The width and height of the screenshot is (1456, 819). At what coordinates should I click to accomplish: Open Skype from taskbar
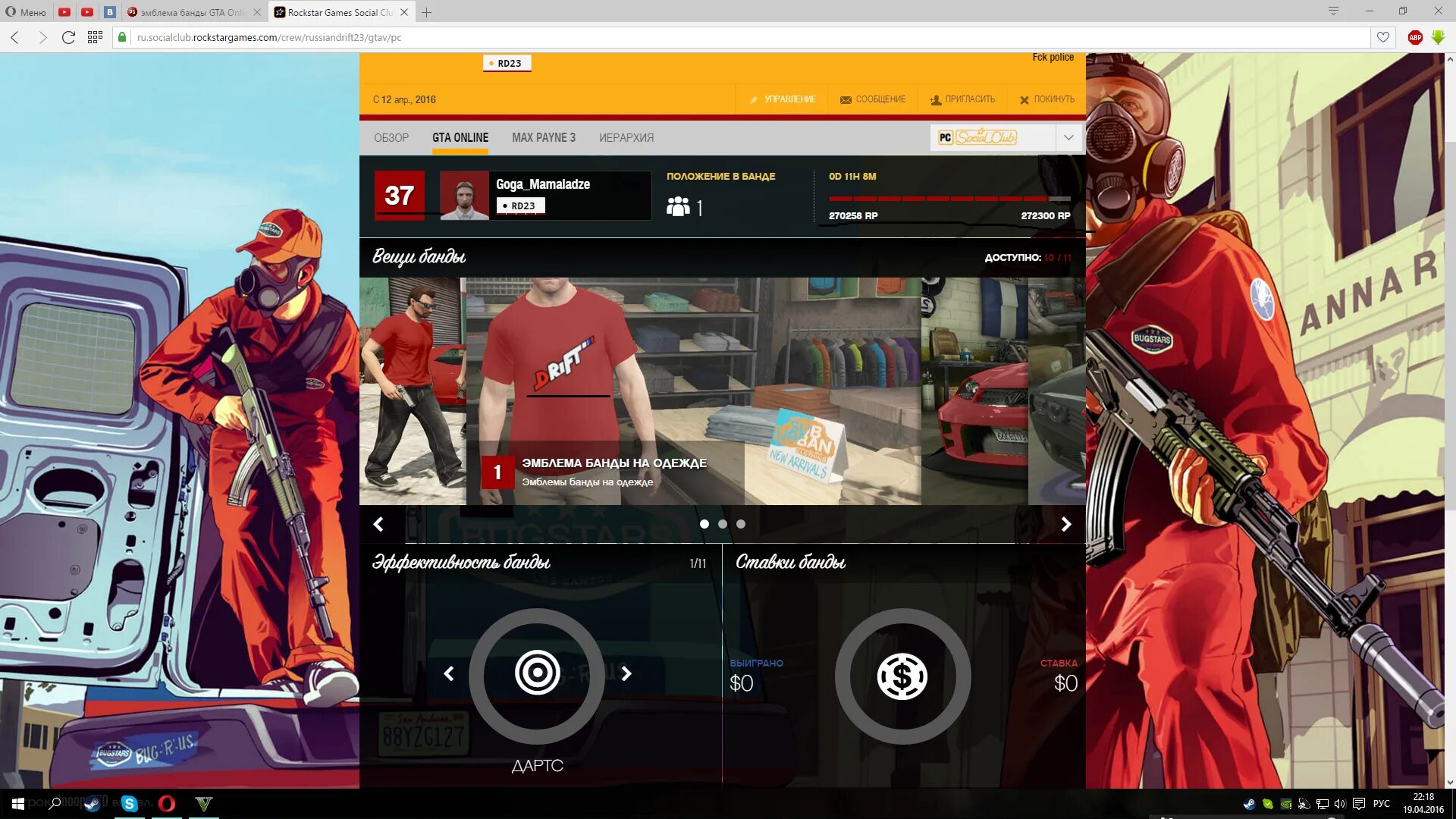click(x=129, y=804)
